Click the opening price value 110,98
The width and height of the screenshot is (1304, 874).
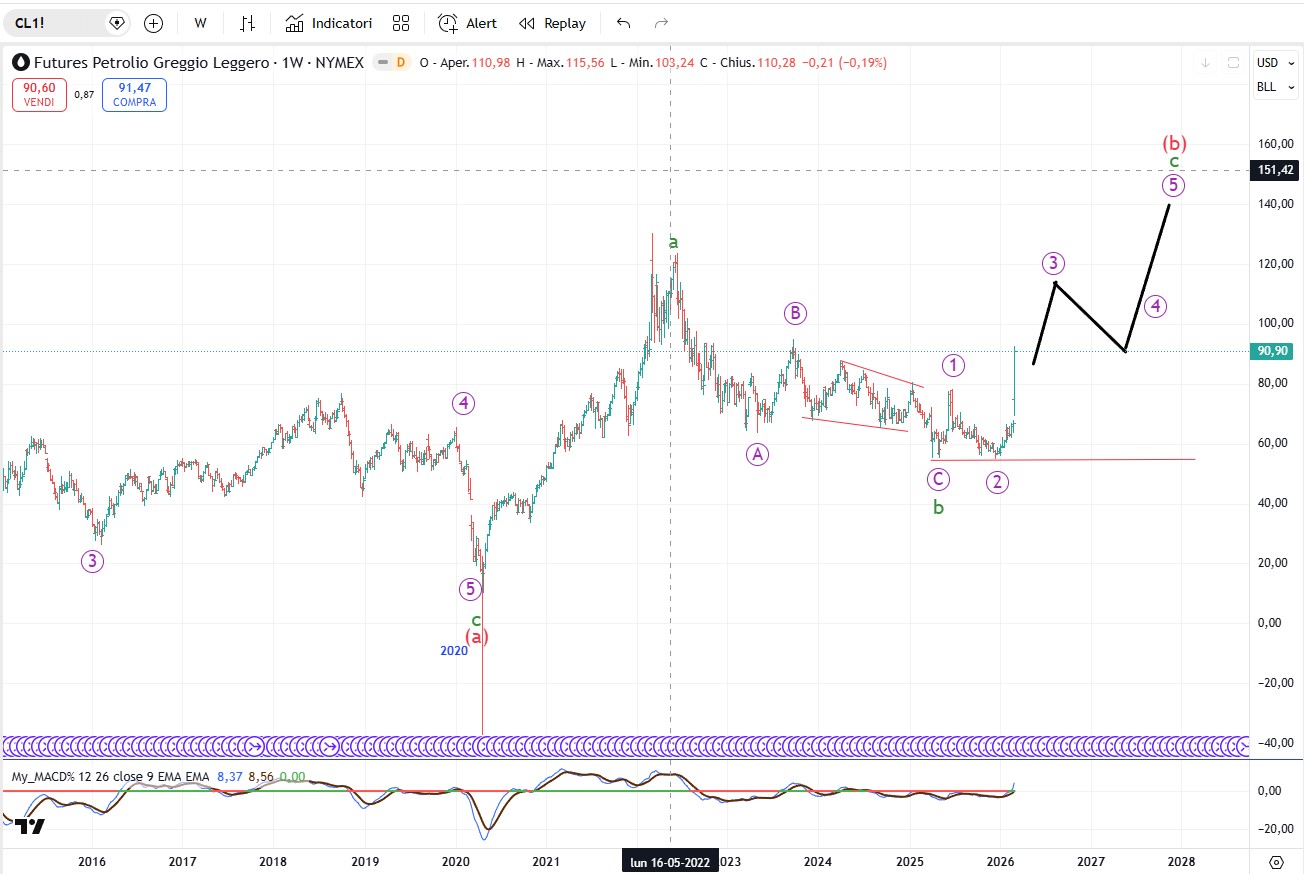(489, 62)
